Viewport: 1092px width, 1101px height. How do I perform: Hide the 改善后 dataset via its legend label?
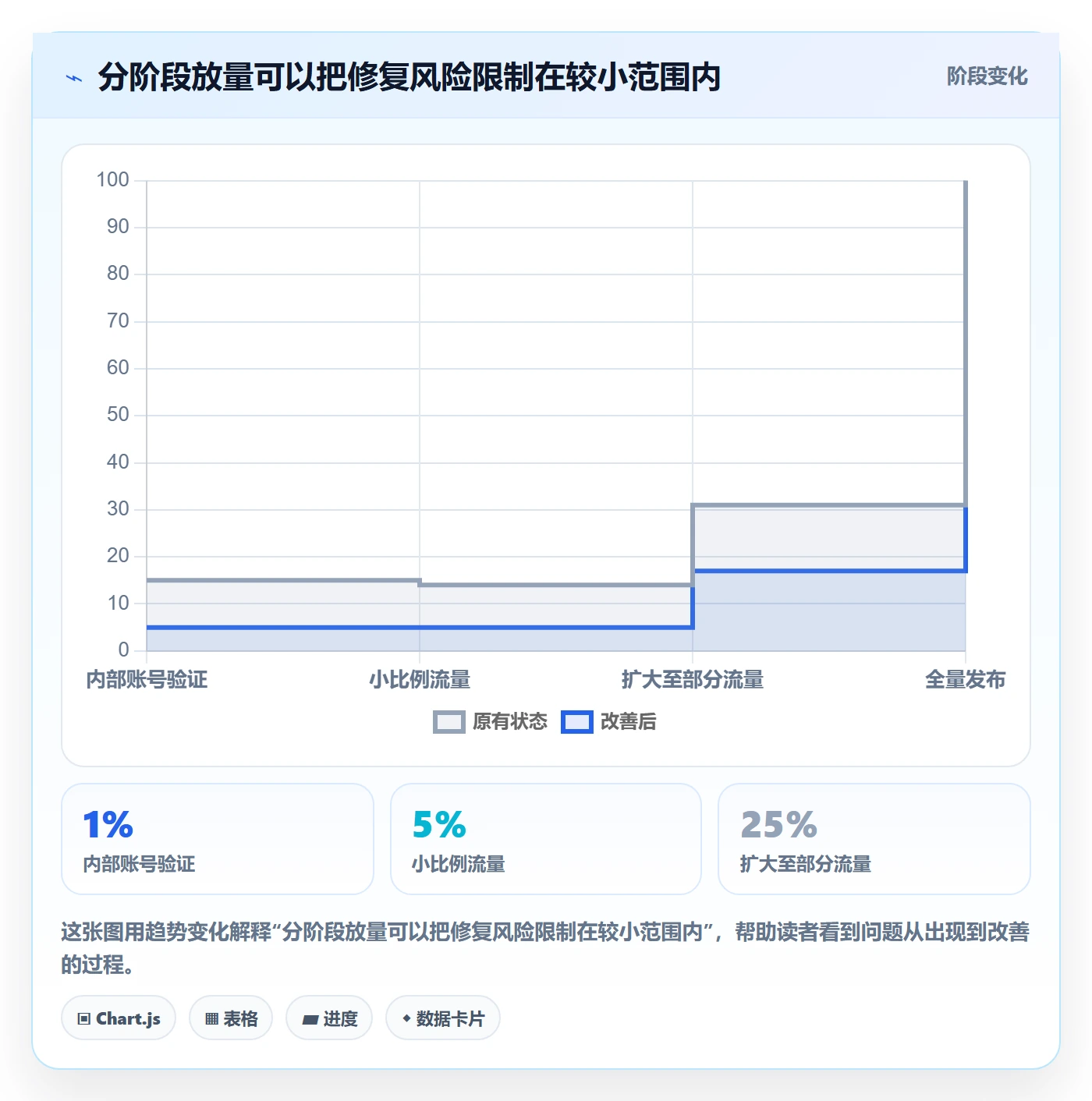click(x=629, y=722)
